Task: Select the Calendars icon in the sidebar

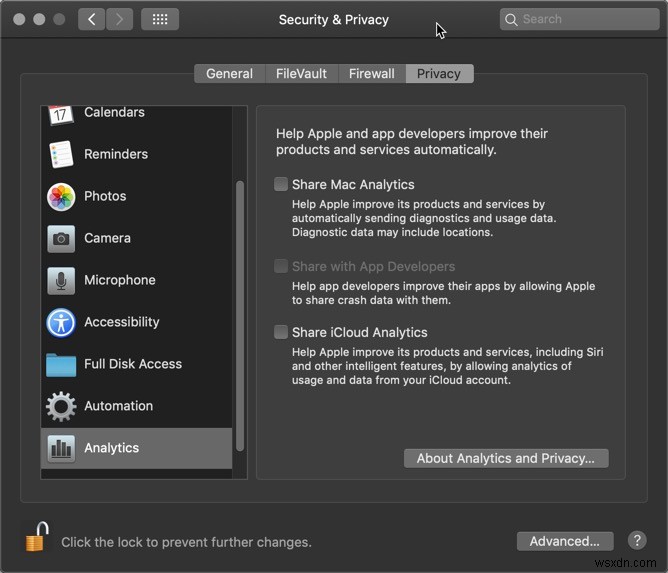Action: tap(60, 115)
